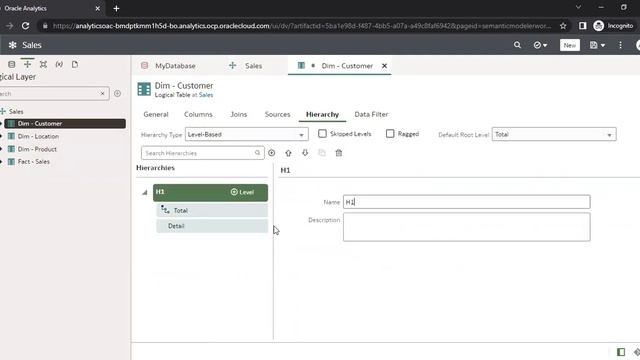Viewport: 640px width, 360px height.
Task: Open the Physical Layer database icon
Action: click(11, 64)
